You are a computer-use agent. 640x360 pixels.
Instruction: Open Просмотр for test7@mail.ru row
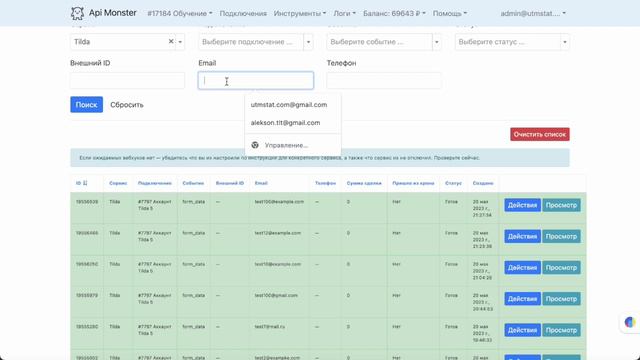[561, 330]
